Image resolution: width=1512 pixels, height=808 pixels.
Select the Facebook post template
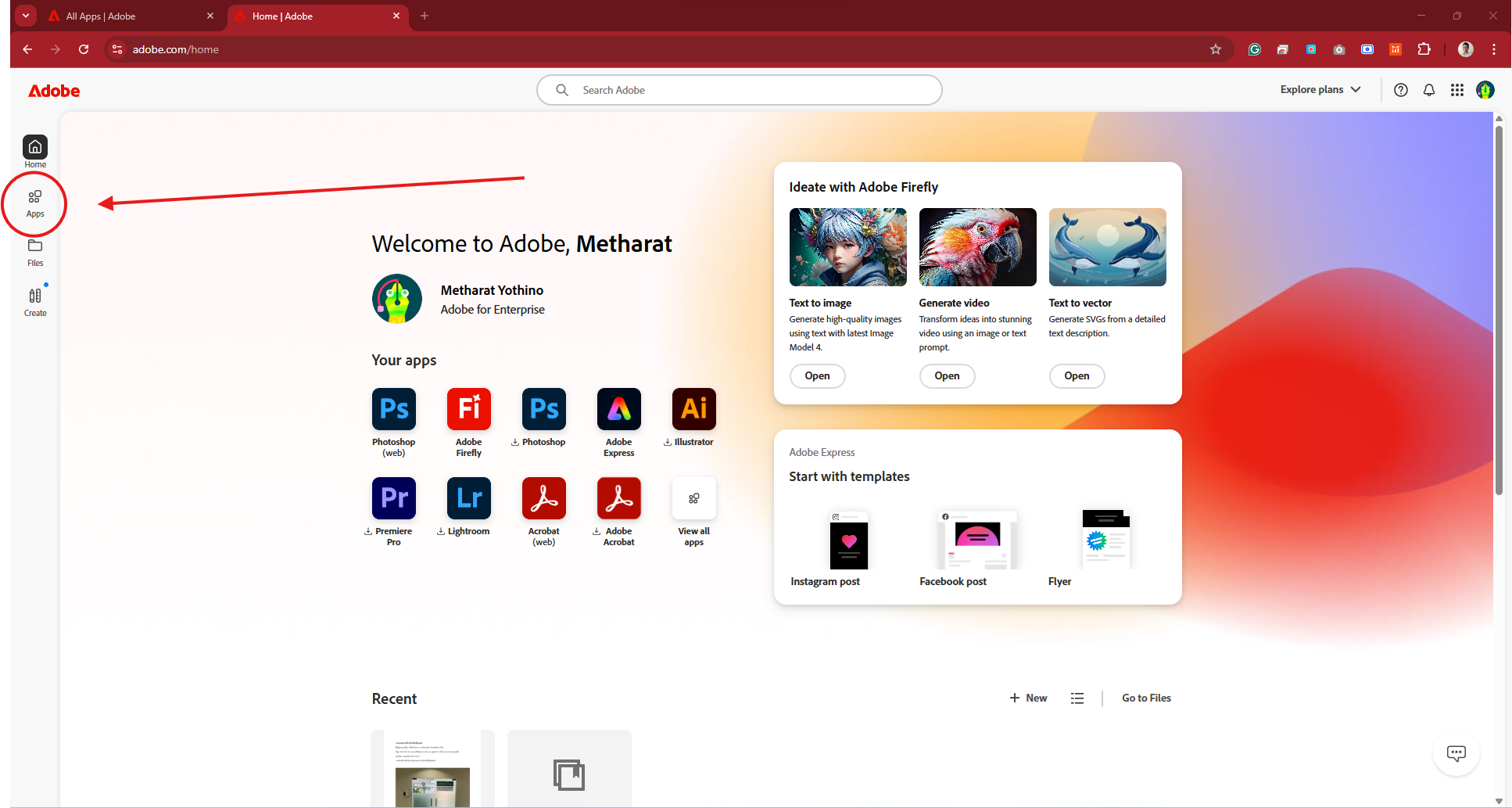pyautogui.click(x=976, y=548)
